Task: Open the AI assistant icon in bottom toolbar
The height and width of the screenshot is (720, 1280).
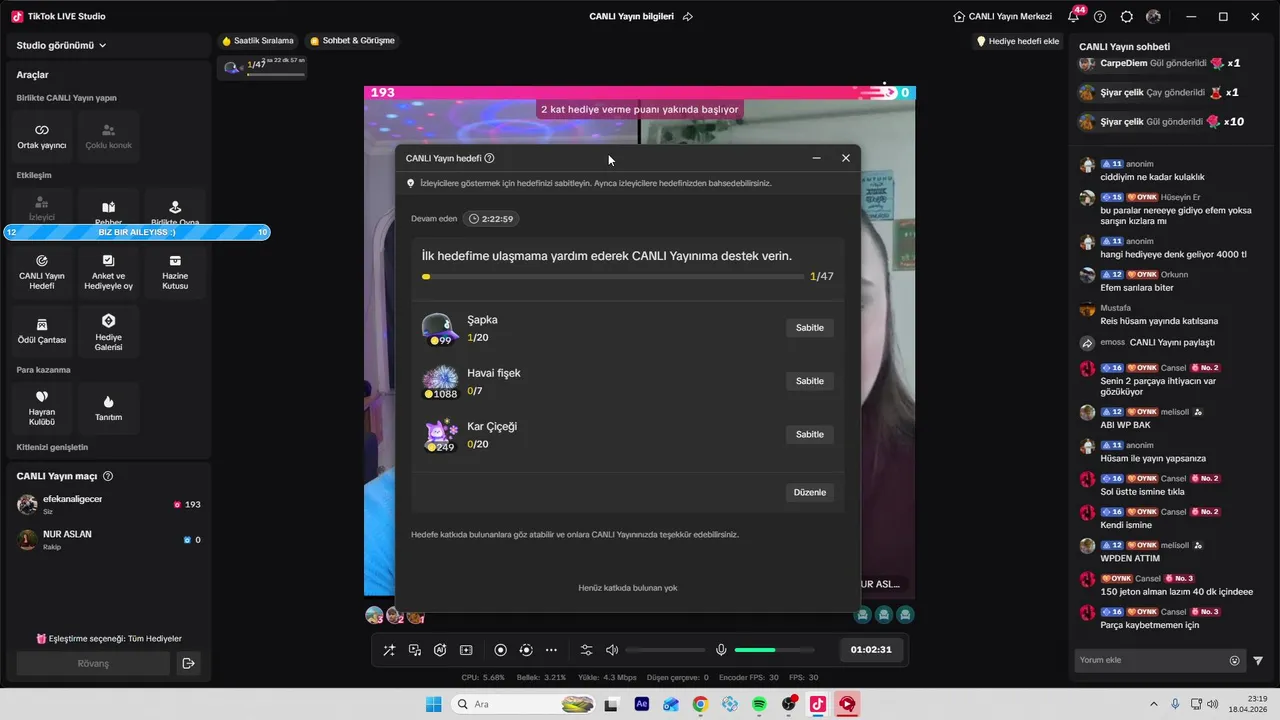Action: [440, 650]
